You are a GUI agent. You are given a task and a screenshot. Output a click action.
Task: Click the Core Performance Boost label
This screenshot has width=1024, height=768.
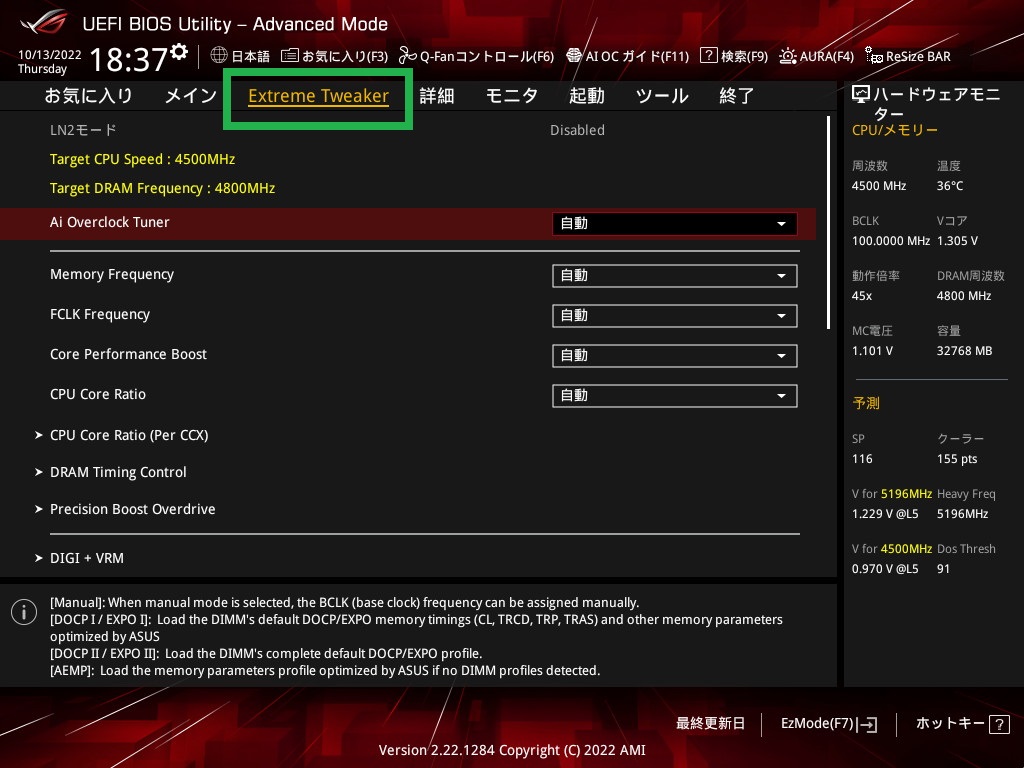[x=128, y=354]
